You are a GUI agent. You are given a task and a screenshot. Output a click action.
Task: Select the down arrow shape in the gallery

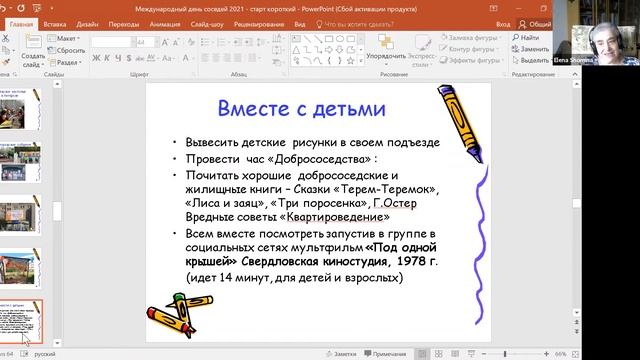tap(340, 50)
